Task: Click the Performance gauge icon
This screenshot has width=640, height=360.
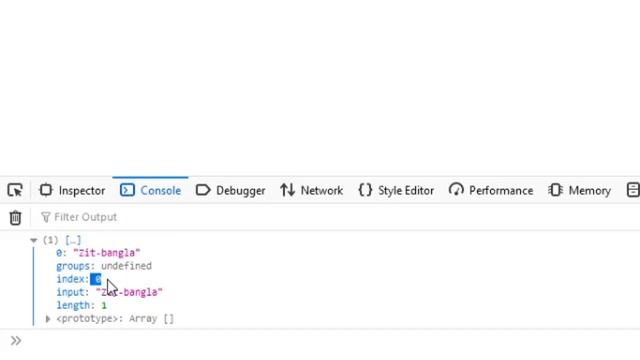Action: [x=456, y=190]
